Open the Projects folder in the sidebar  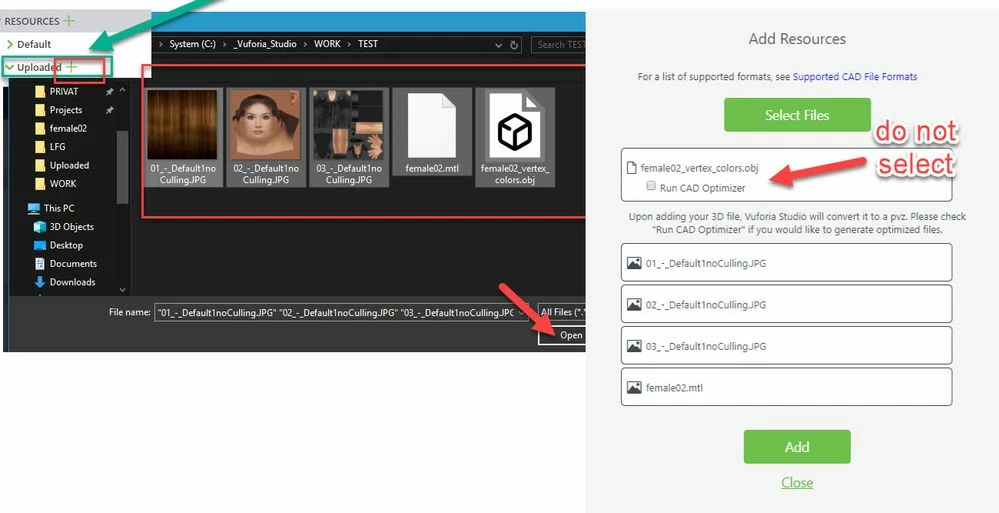coord(66,110)
